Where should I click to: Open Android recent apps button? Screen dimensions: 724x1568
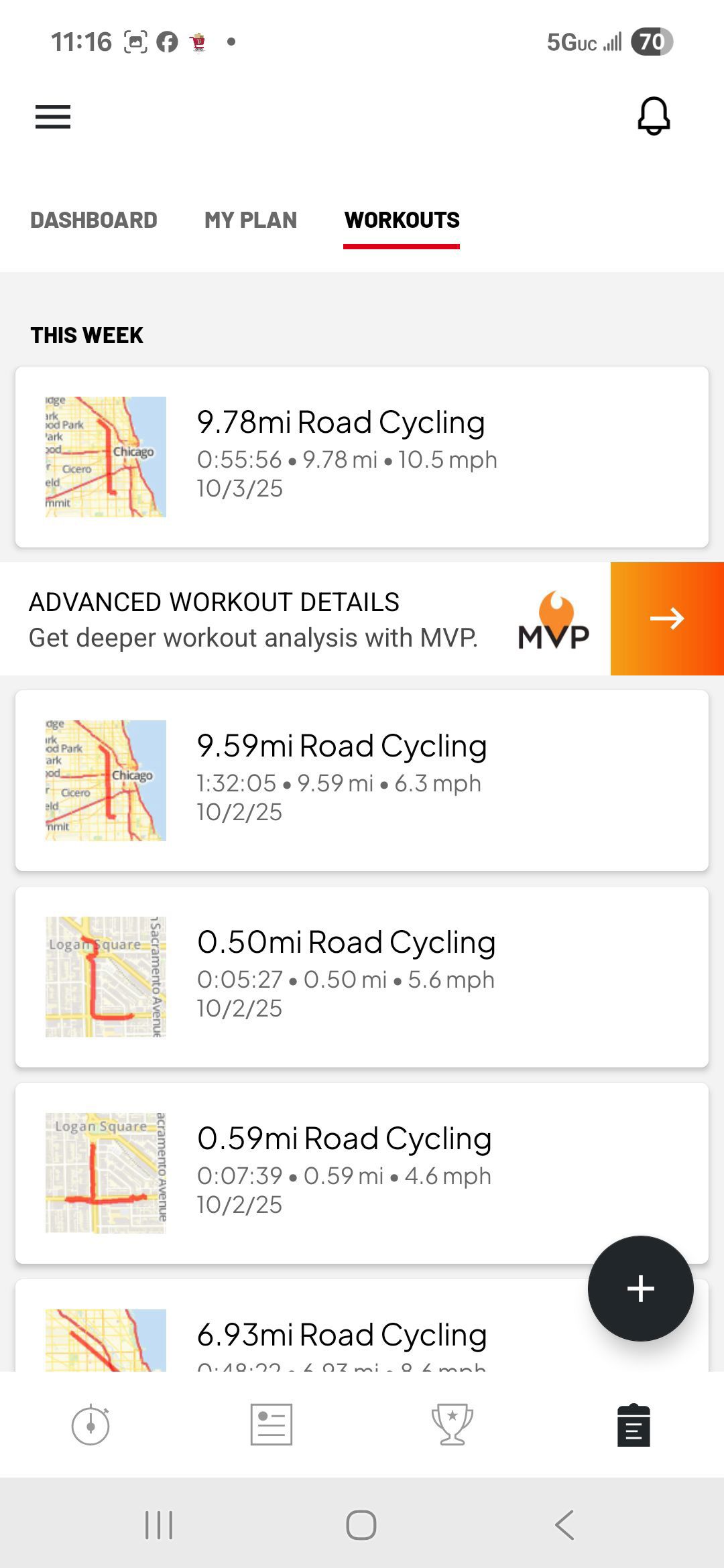click(x=159, y=1525)
